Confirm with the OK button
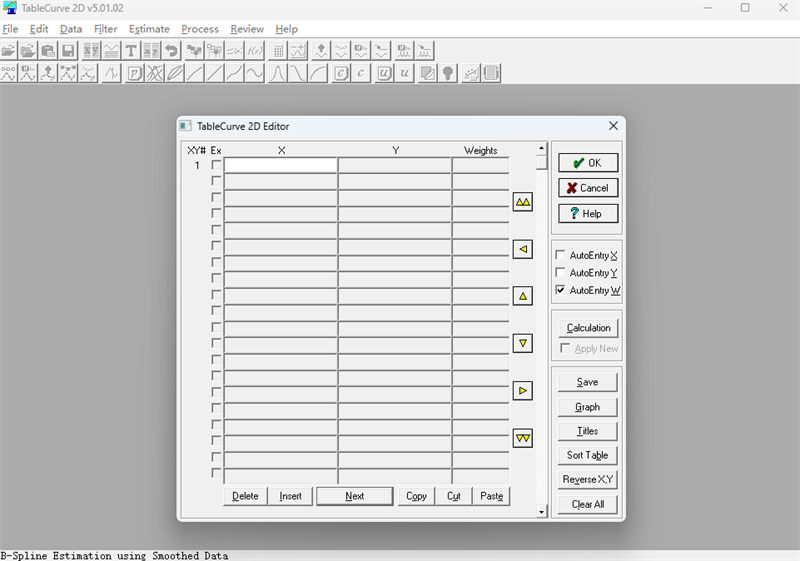 click(588, 163)
